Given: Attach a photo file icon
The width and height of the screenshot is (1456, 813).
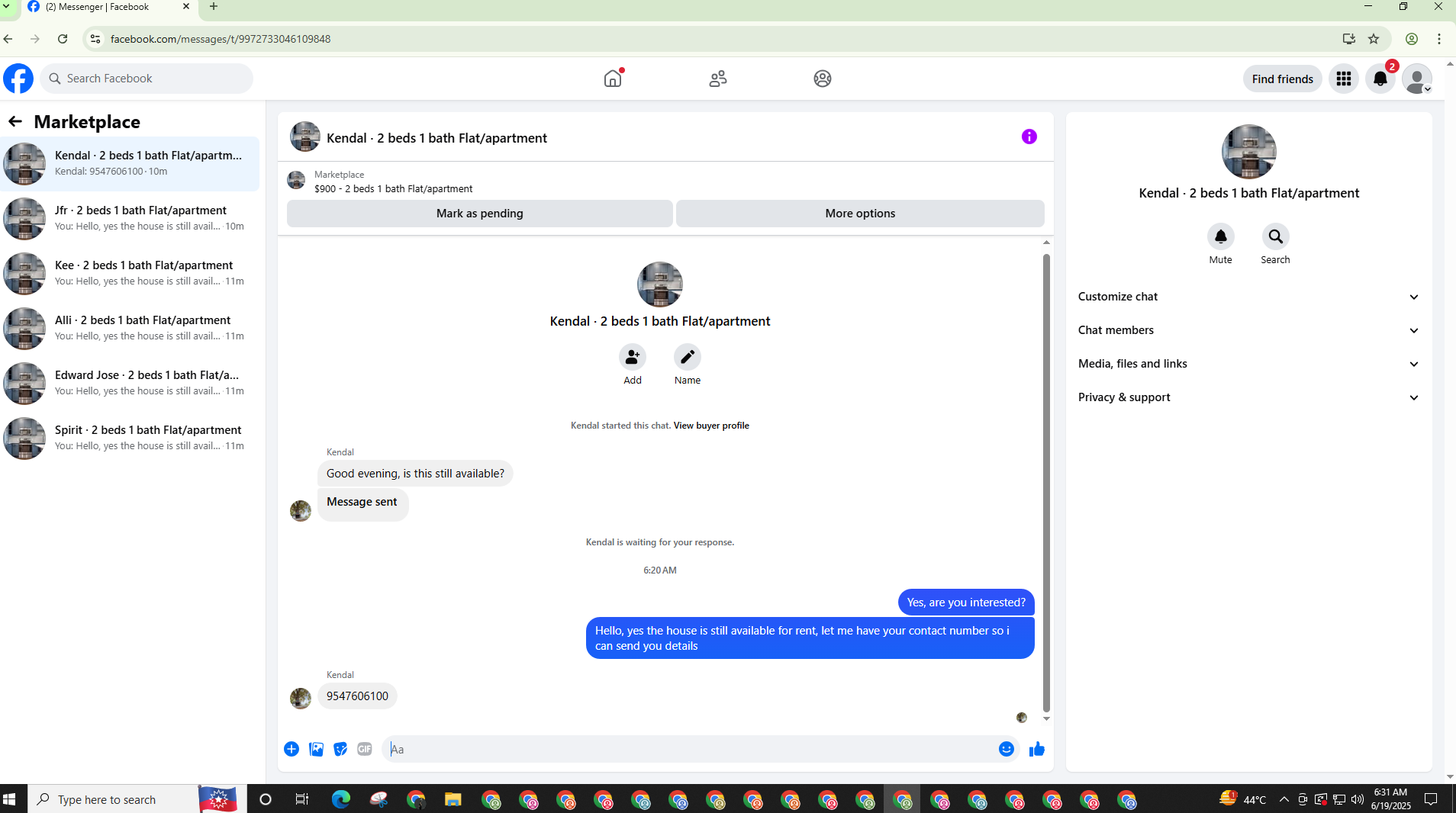Looking at the screenshot, I should click(x=316, y=749).
